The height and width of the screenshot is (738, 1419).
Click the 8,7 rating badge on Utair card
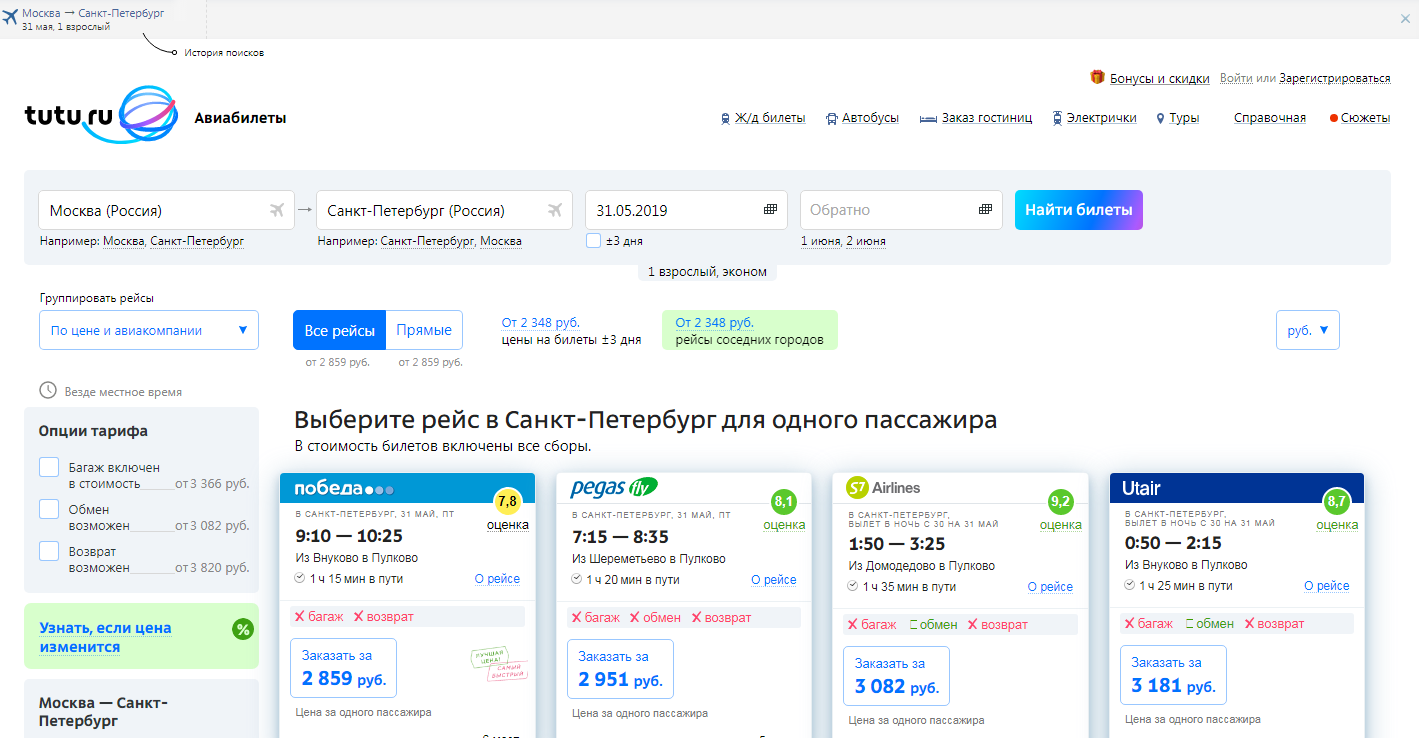click(x=1337, y=501)
